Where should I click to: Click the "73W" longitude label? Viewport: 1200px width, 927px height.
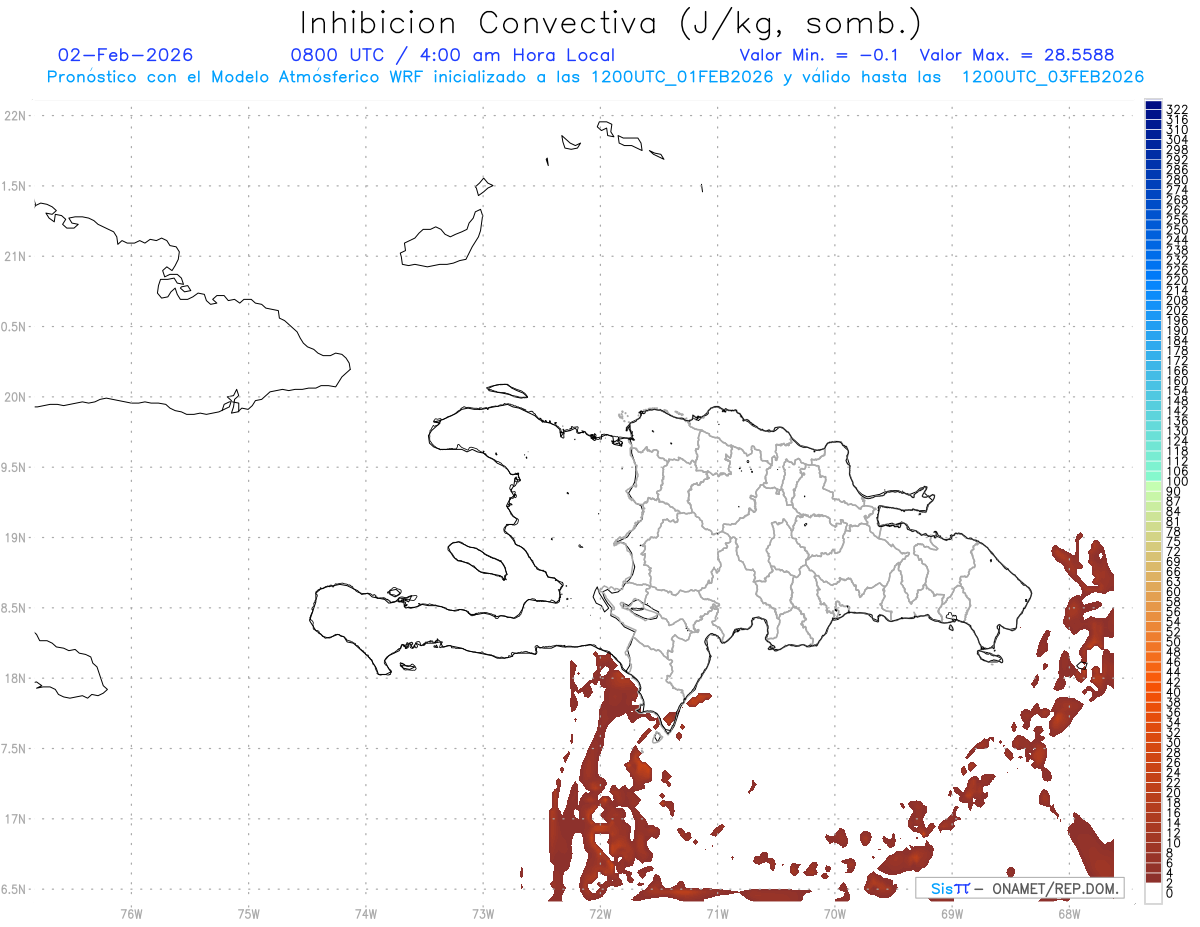483,912
